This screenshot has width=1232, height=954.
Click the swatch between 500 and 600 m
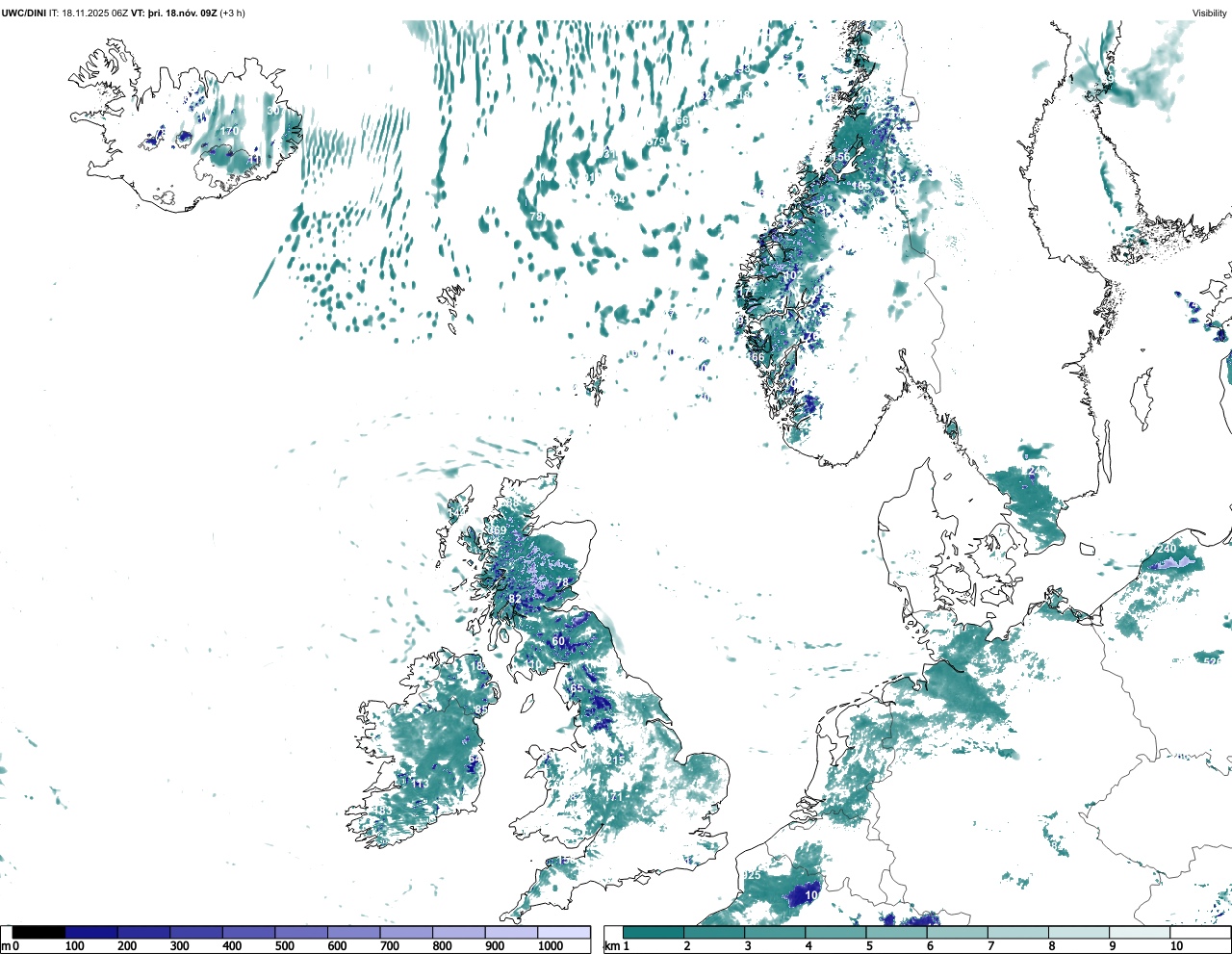pyautogui.click(x=301, y=932)
